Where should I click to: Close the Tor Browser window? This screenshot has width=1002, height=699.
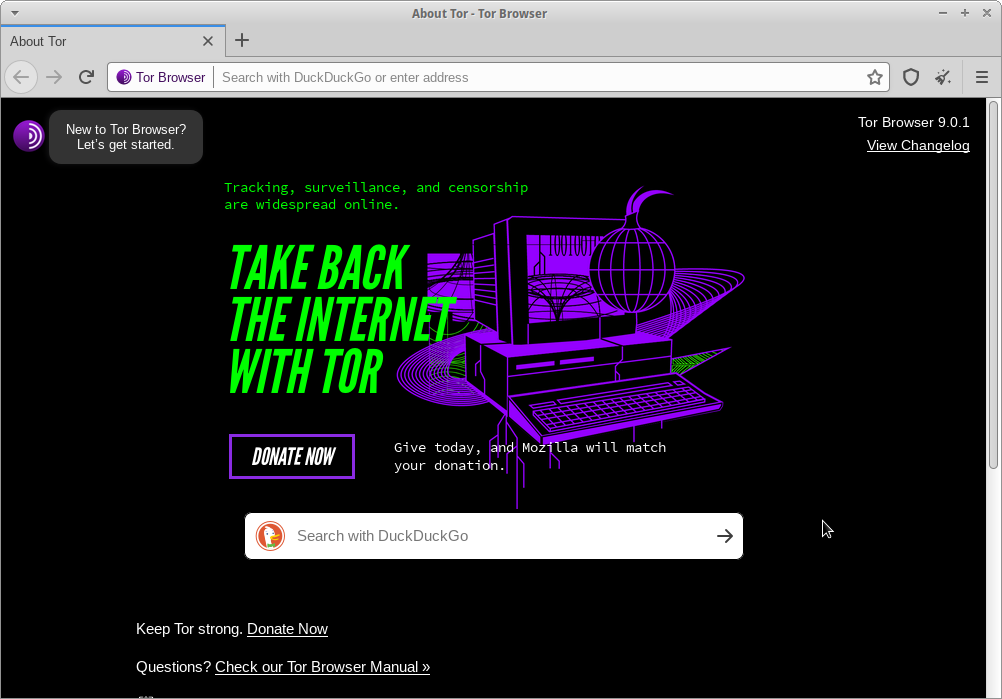pos(987,13)
